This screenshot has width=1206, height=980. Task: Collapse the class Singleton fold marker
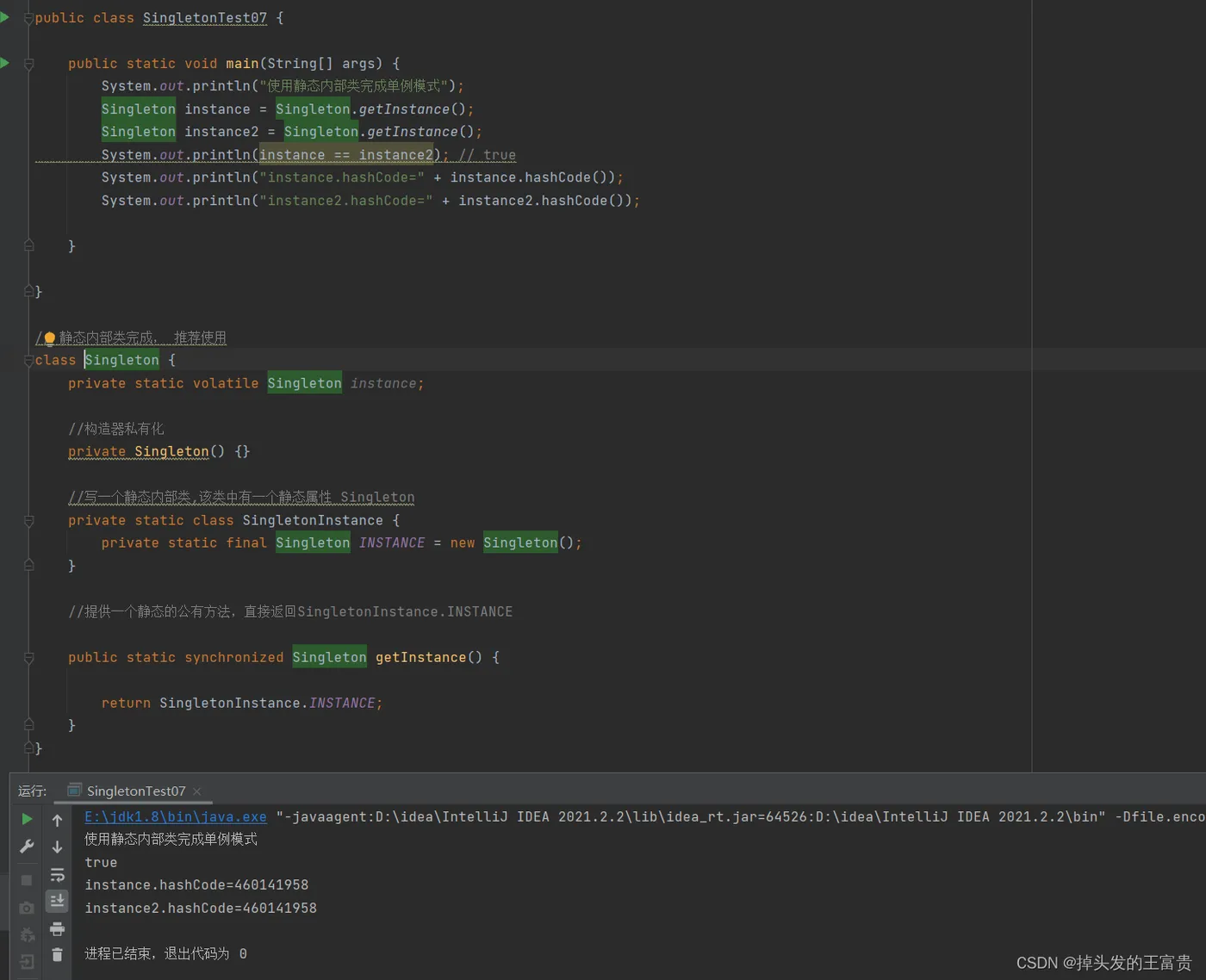[28, 361]
